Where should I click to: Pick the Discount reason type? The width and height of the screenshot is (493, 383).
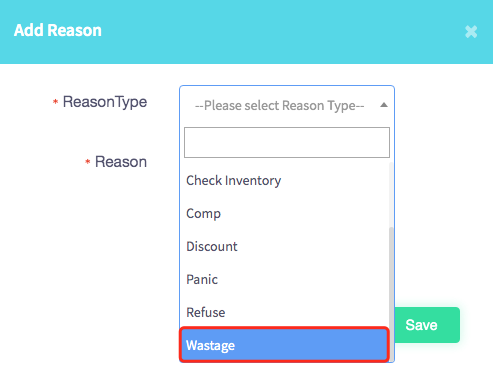pyautogui.click(x=284, y=246)
